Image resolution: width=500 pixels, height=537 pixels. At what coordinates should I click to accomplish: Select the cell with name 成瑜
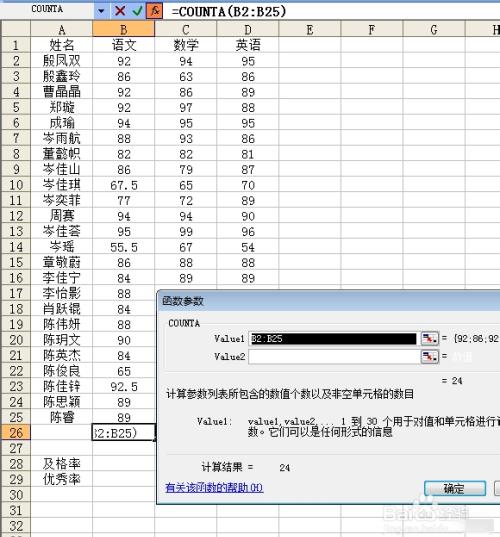pos(62,123)
